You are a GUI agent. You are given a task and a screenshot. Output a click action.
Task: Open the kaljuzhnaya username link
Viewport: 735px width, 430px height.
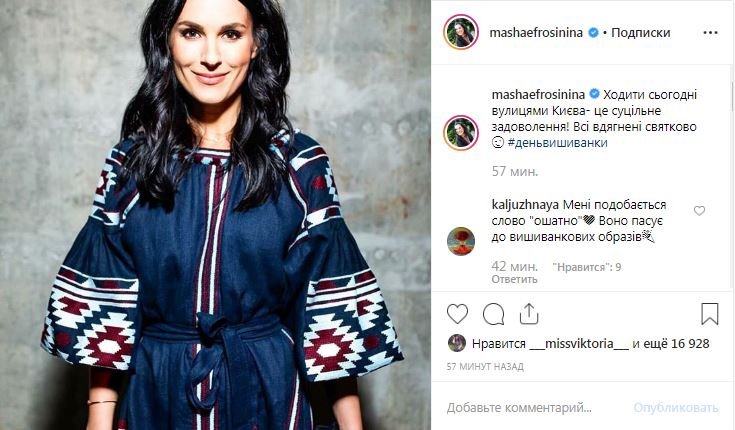525,205
